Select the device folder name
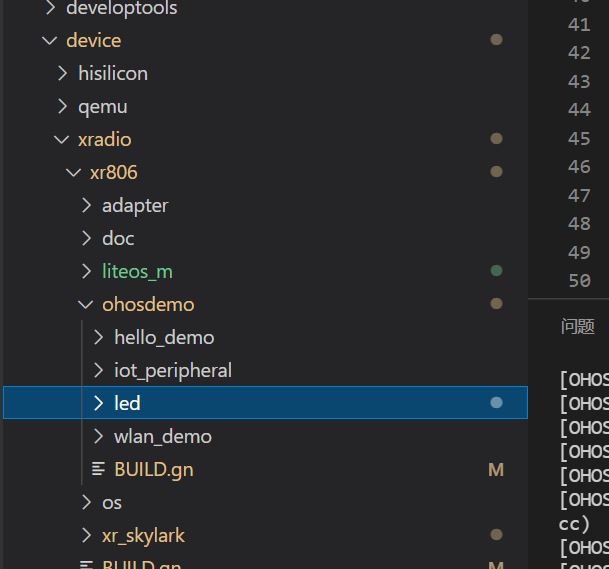Screen dimensions: 609x569 (94, 40)
